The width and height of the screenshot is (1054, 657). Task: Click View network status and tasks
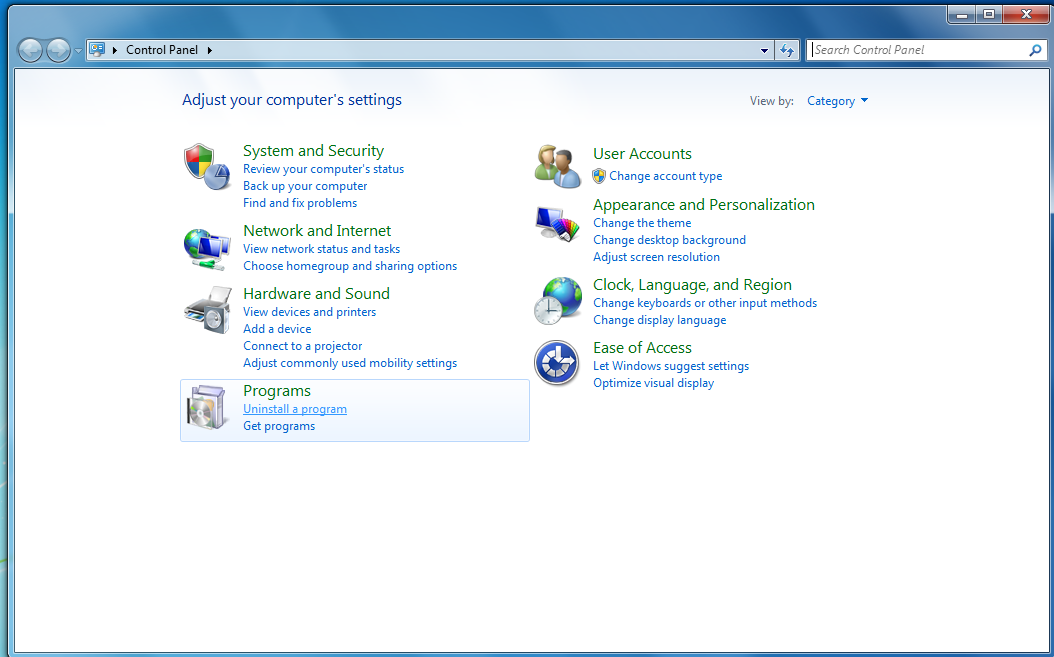[321, 249]
